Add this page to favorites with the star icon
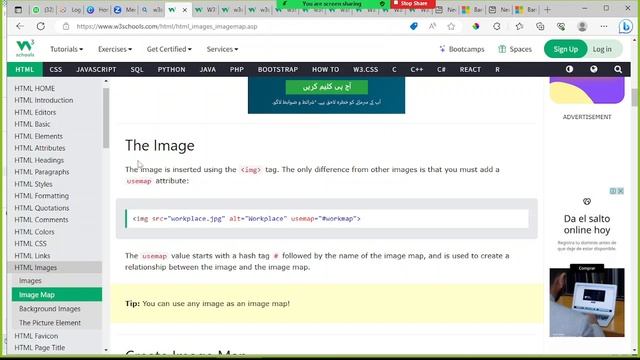This screenshot has height=360, width=640. (451, 27)
